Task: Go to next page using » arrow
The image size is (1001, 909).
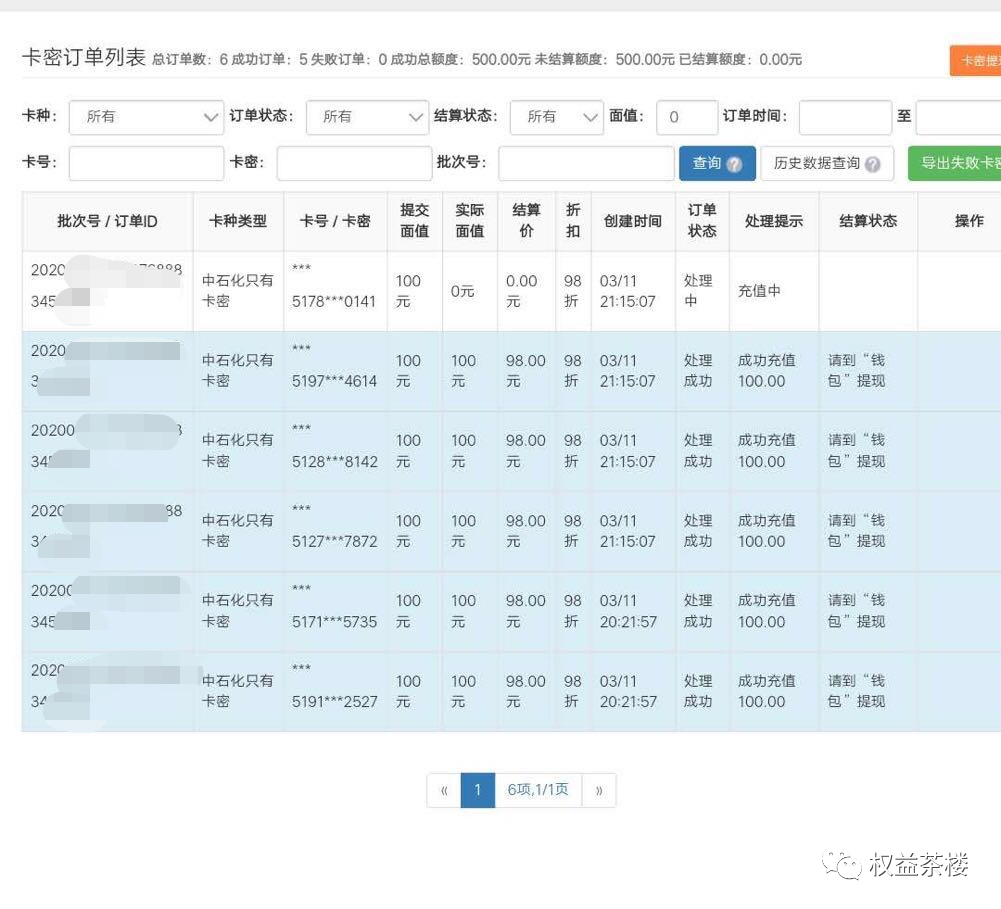Action: [599, 790]
